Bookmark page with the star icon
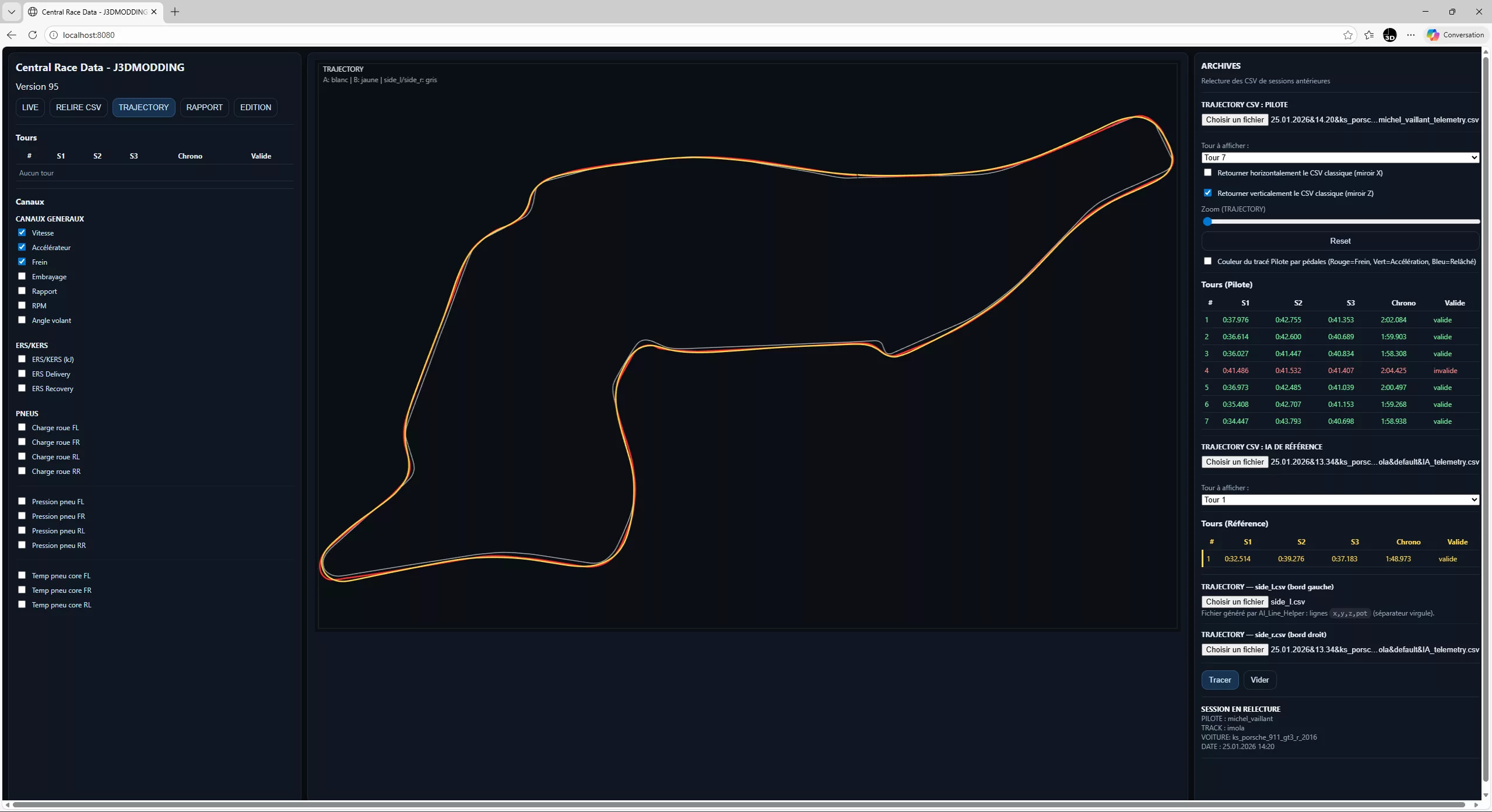Image resolution: width=1492 pixels, height=812 pixels. [x=1347, y=35]
